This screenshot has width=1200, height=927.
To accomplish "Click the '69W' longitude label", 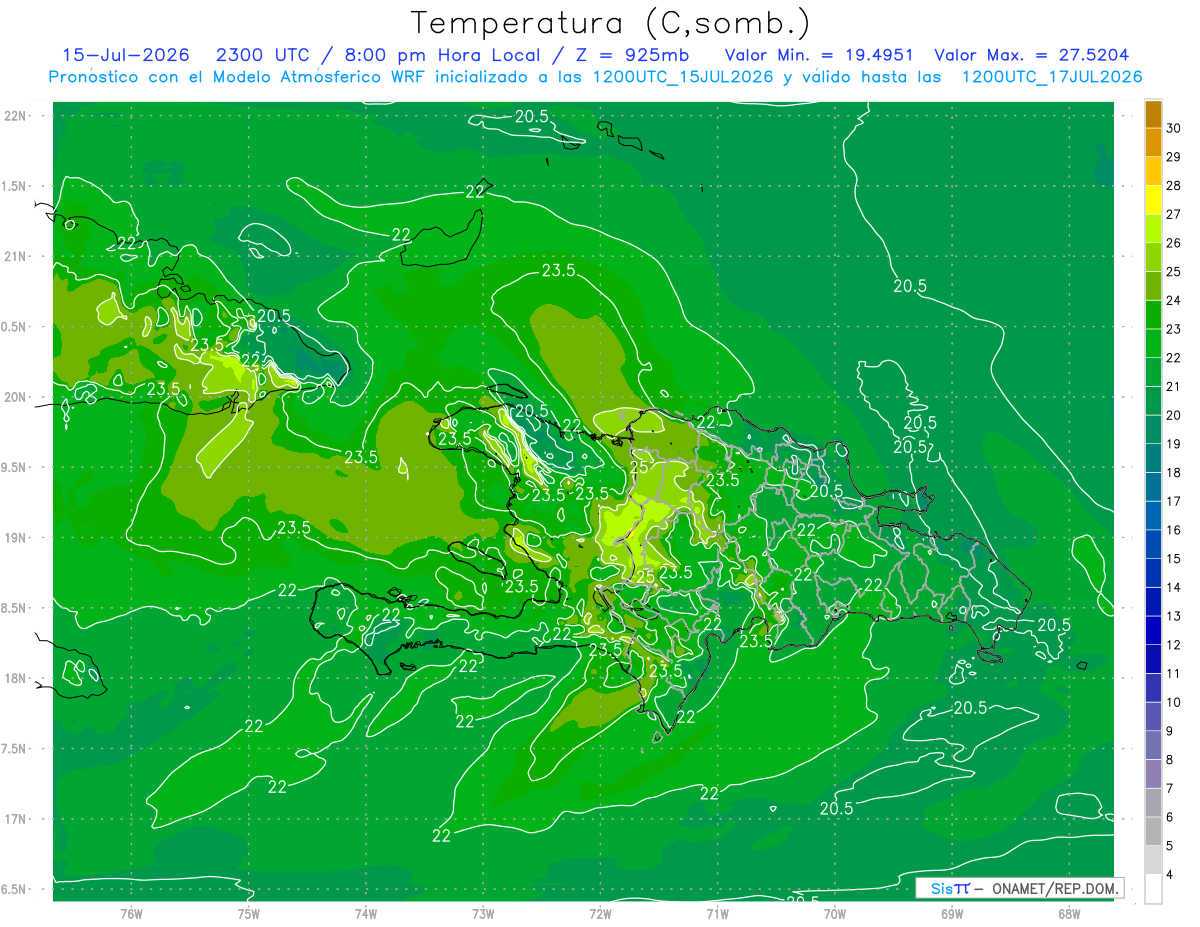I will pos(952,913).
